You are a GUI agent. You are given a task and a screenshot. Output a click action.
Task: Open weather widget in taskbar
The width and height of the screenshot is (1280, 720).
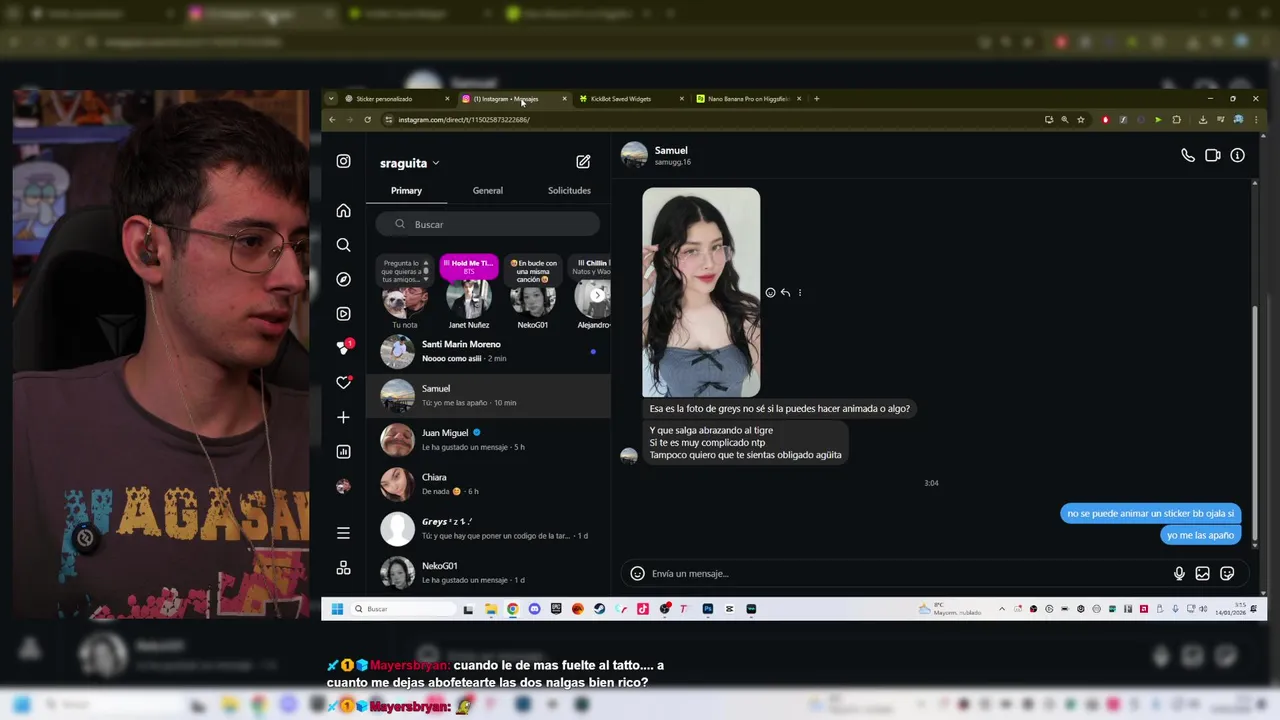pos(950,609)
